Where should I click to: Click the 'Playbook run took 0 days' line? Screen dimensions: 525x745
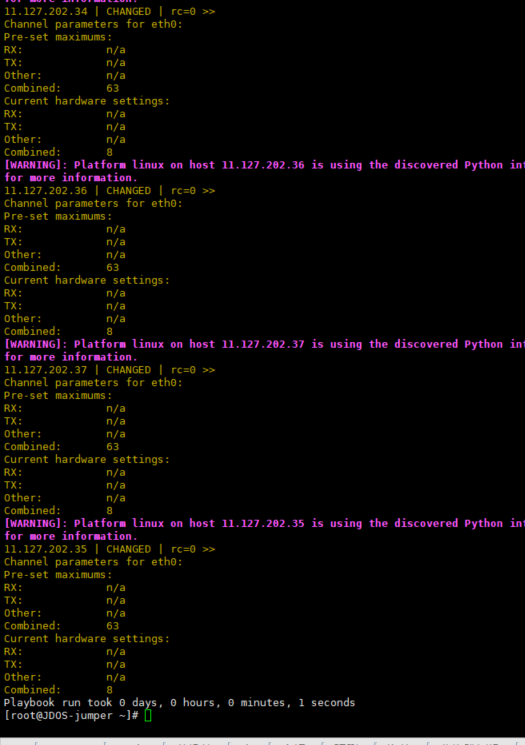pos(179,703)
